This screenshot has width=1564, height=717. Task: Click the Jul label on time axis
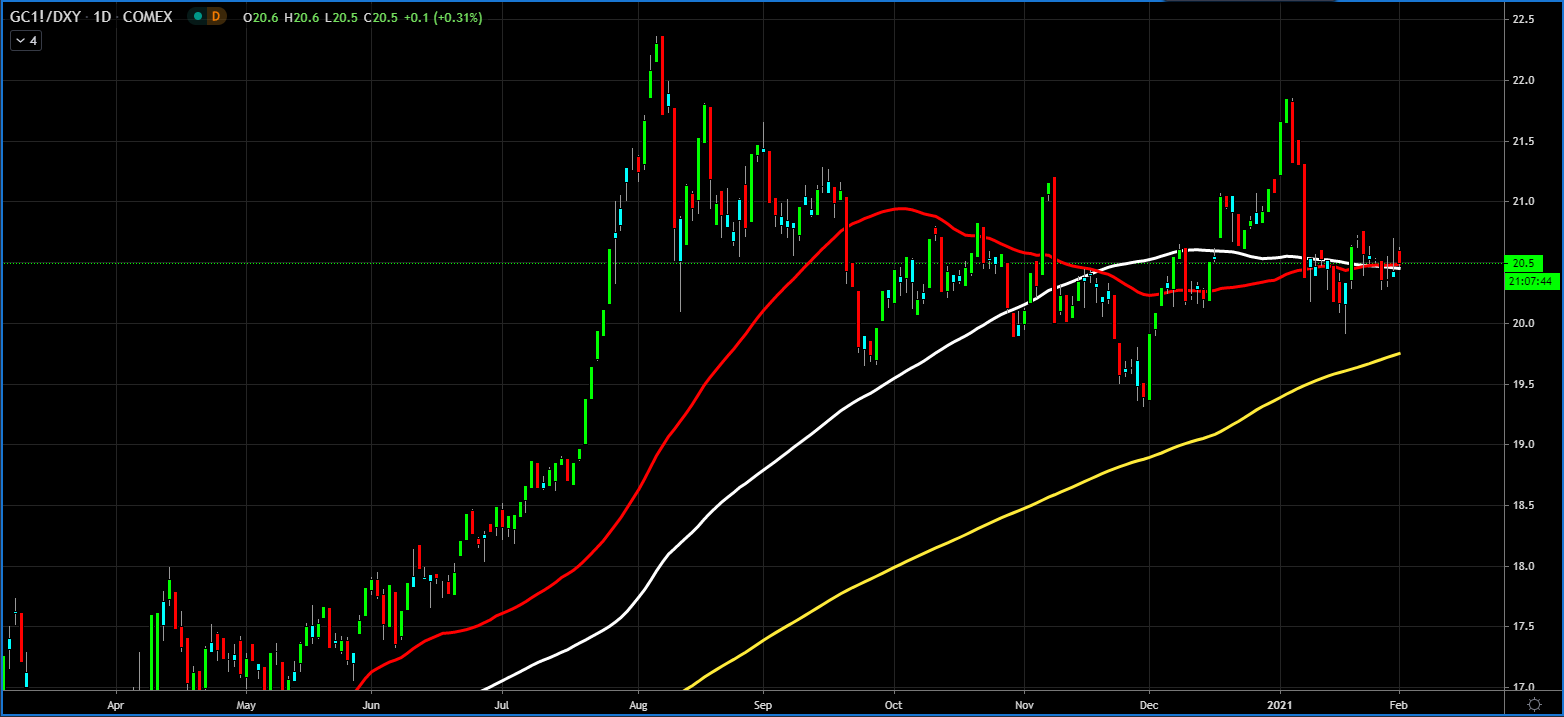coord(500,705)
